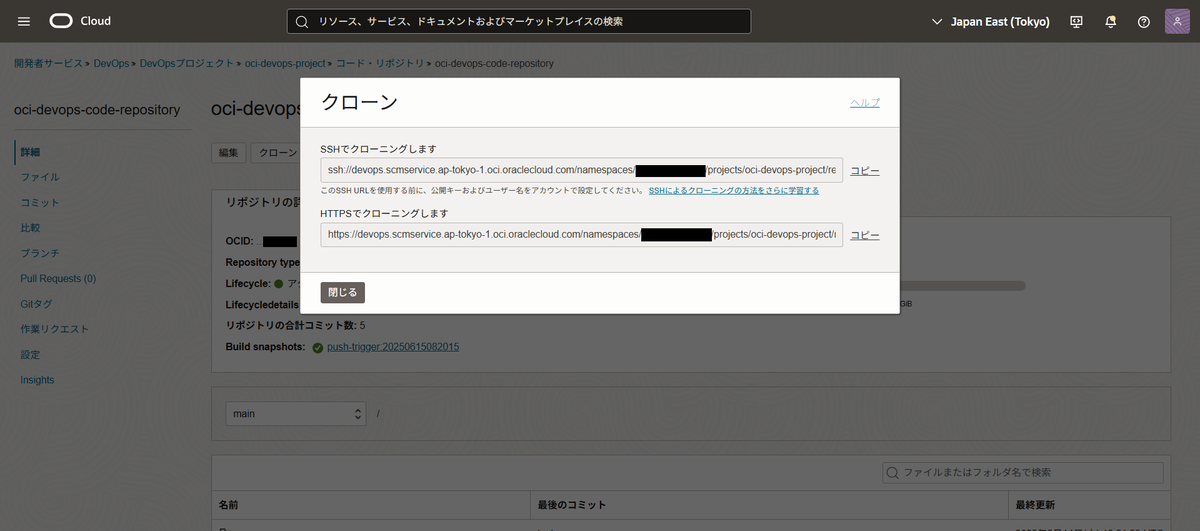Screen dimensions: 1200x531
Task: Open Pull Requests (0) in the sidebar
Action: click(x=58, y=278)
